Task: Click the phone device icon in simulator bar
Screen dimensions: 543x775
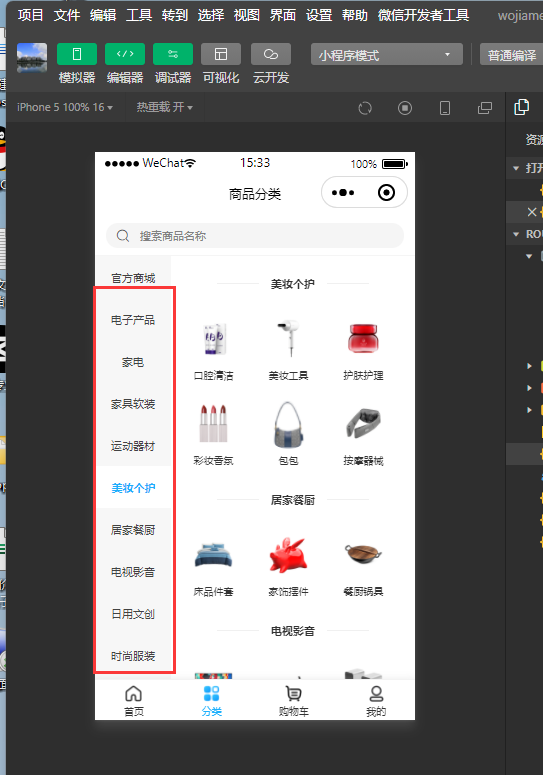Action: (445, 108)
